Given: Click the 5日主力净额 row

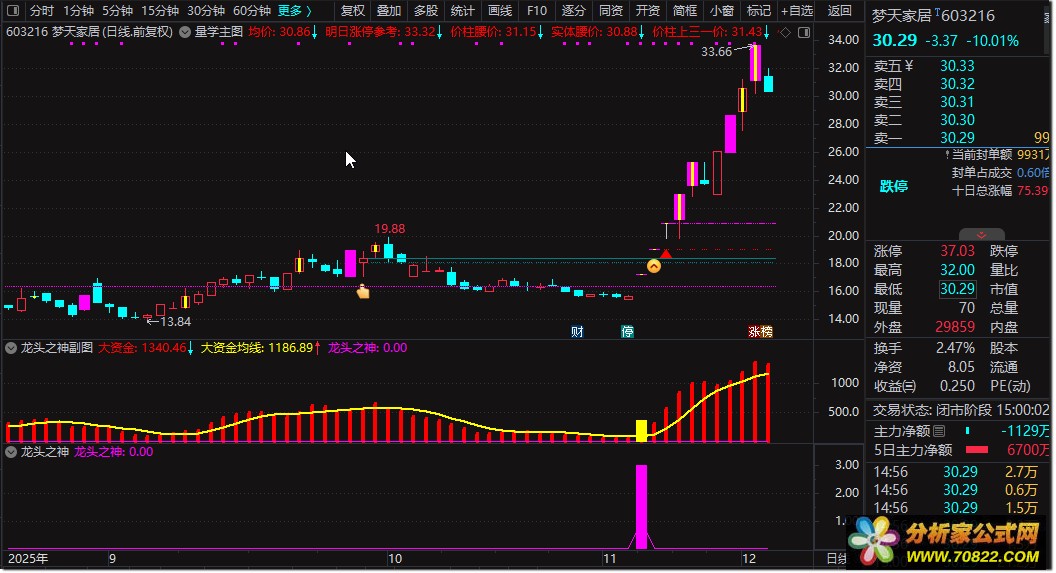Looking at the screenshot, I should tap(961, 450).
